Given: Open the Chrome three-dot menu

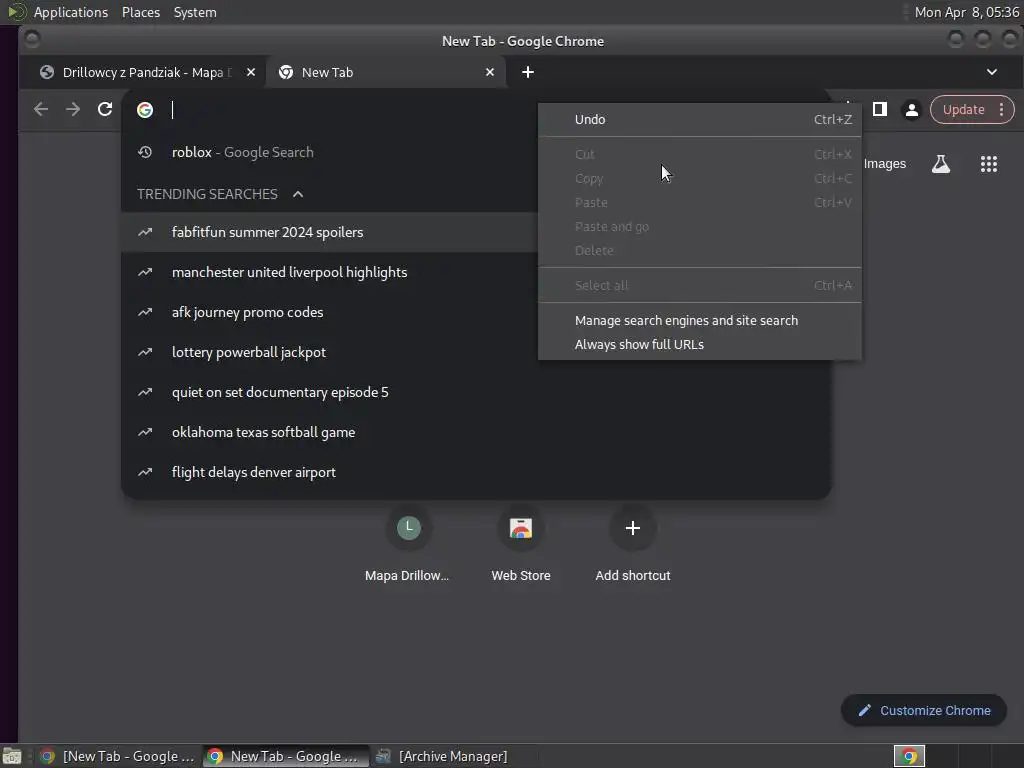Looking at the screenshot, I should tap(1001, 109).
